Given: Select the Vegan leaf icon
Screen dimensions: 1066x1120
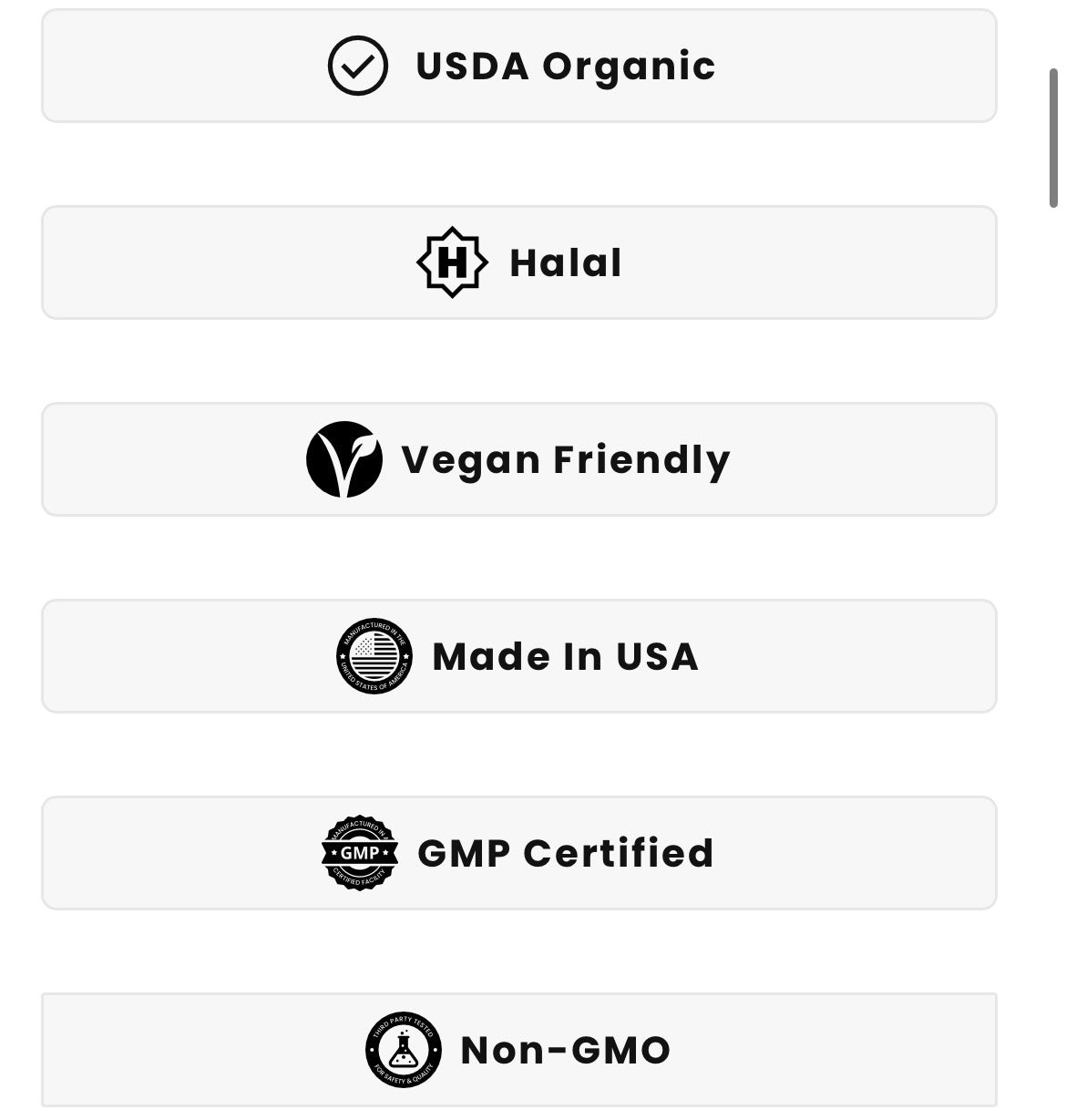Looking at the screenshot, I should 343,459.
